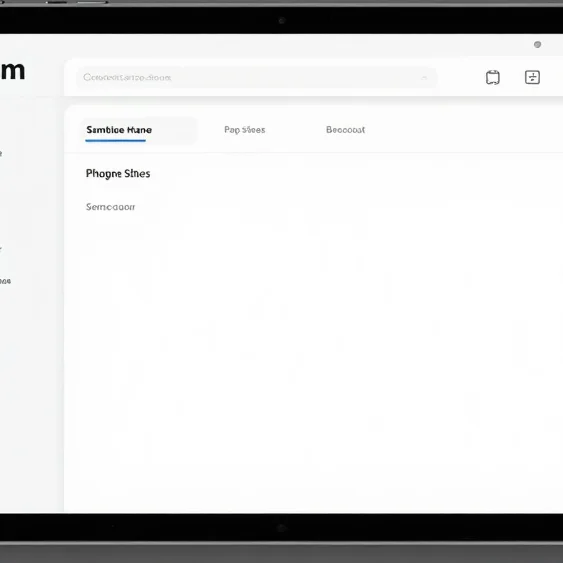Image resolution: width=563 pixels, height=563 pixels.
Task: Open the 'Semoaorr' entry under Phogne Sines
Action: click(x=110, y=207)
